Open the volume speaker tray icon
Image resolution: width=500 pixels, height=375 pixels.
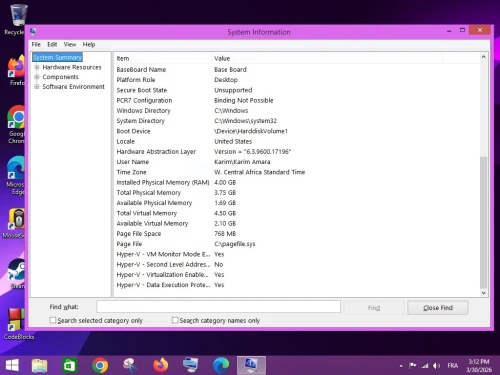[x=437, y=366]
